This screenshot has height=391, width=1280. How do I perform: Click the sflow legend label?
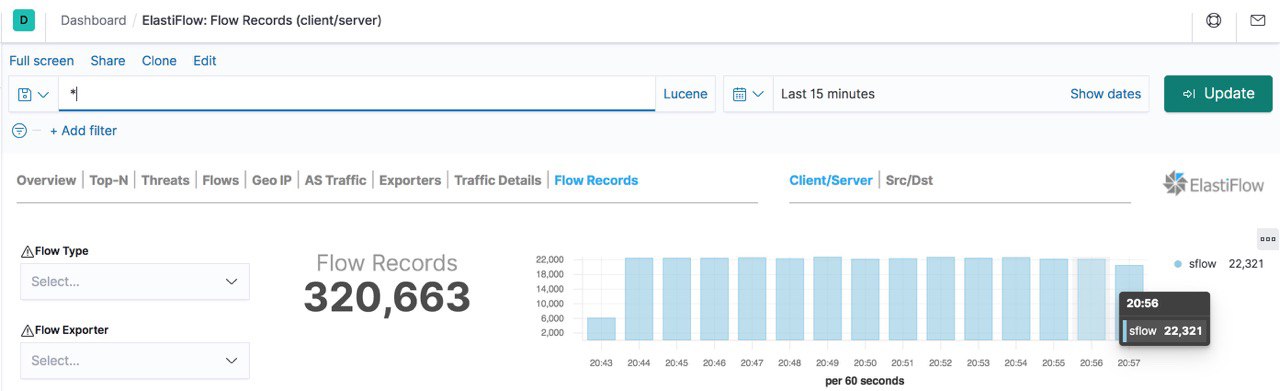click(1202, 264)
